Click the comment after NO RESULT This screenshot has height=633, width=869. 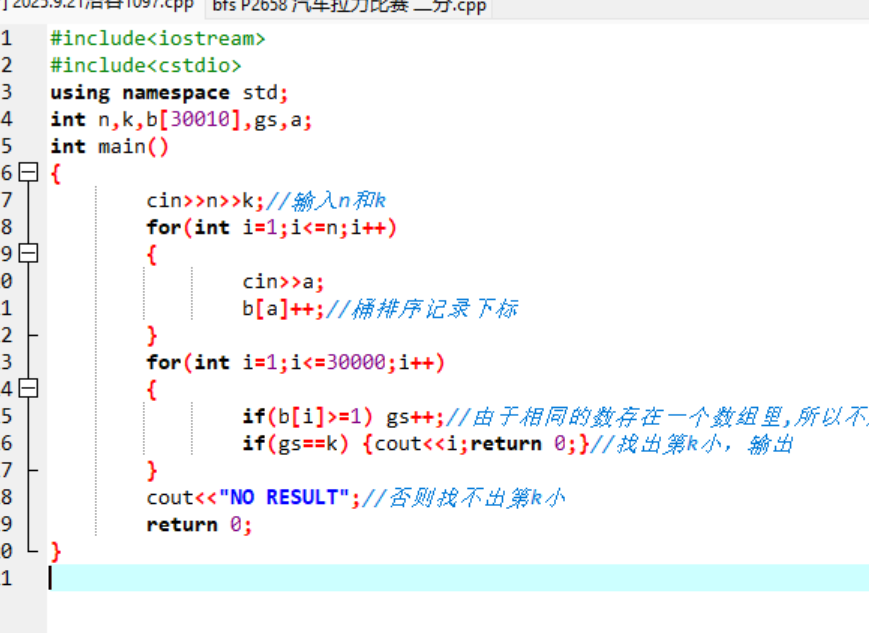pyautogui.click(x=463, y=498)
